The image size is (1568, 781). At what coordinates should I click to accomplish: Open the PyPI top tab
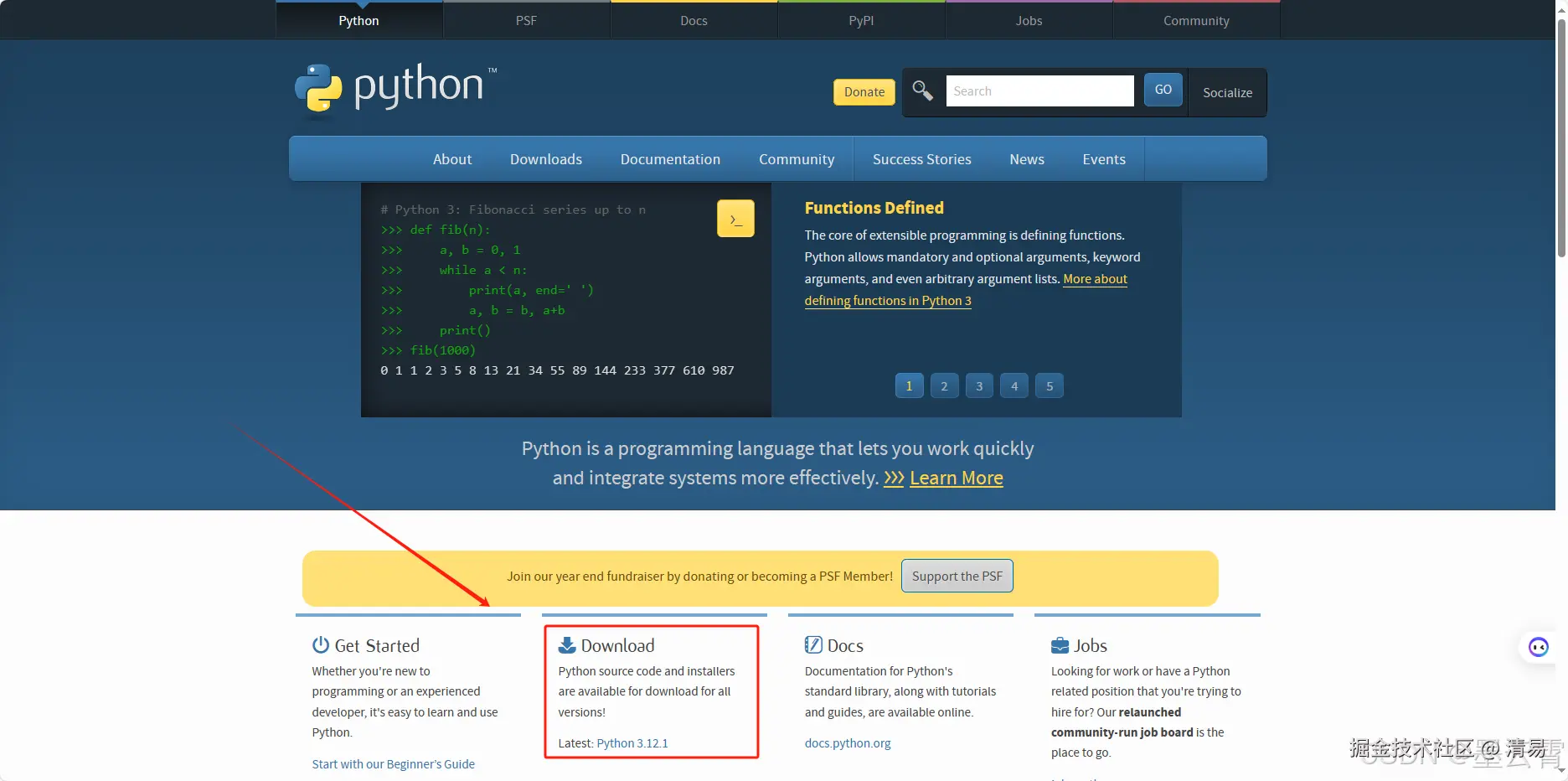point(861,20)
